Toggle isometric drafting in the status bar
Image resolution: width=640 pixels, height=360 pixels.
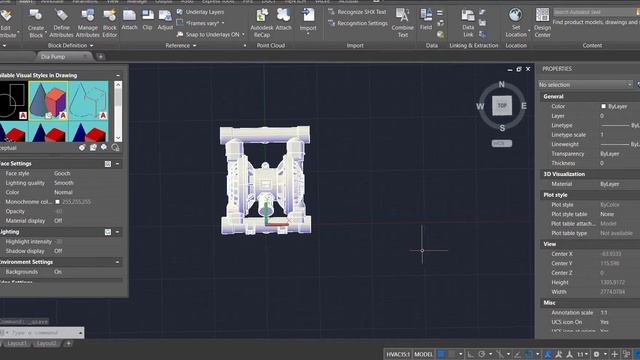click(x=500, y=354)
